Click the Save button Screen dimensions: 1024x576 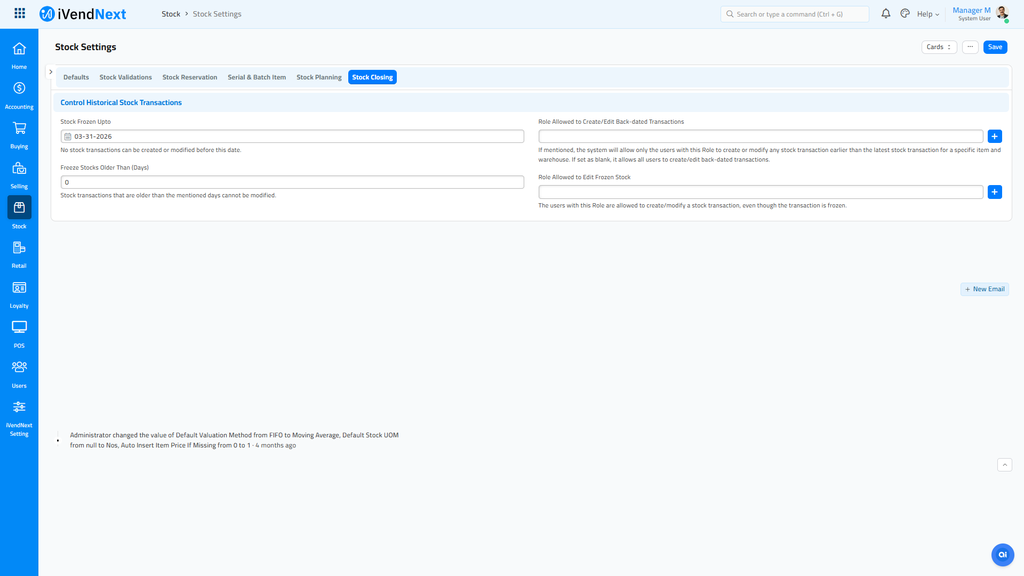pos(994,47)
